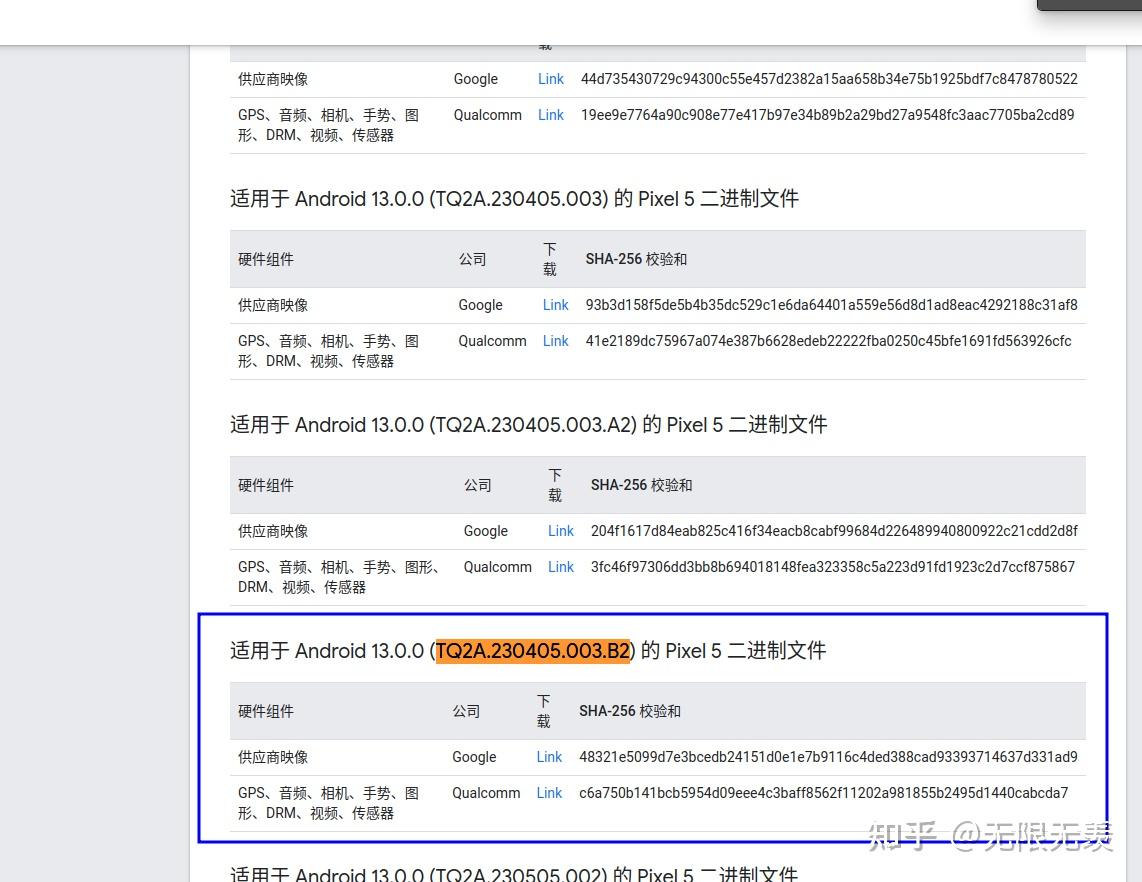Open the Qualcomm Link under TQ2A.230405.003

point(555,341)
